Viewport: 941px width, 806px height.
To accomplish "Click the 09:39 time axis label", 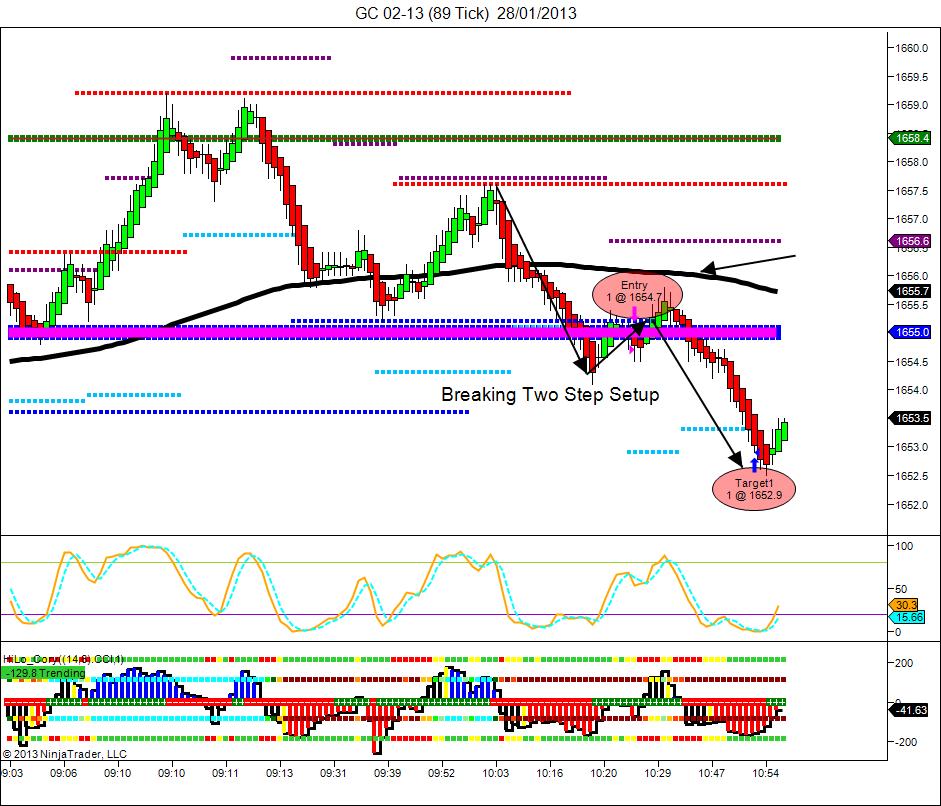I will click(x=387, y=773).
